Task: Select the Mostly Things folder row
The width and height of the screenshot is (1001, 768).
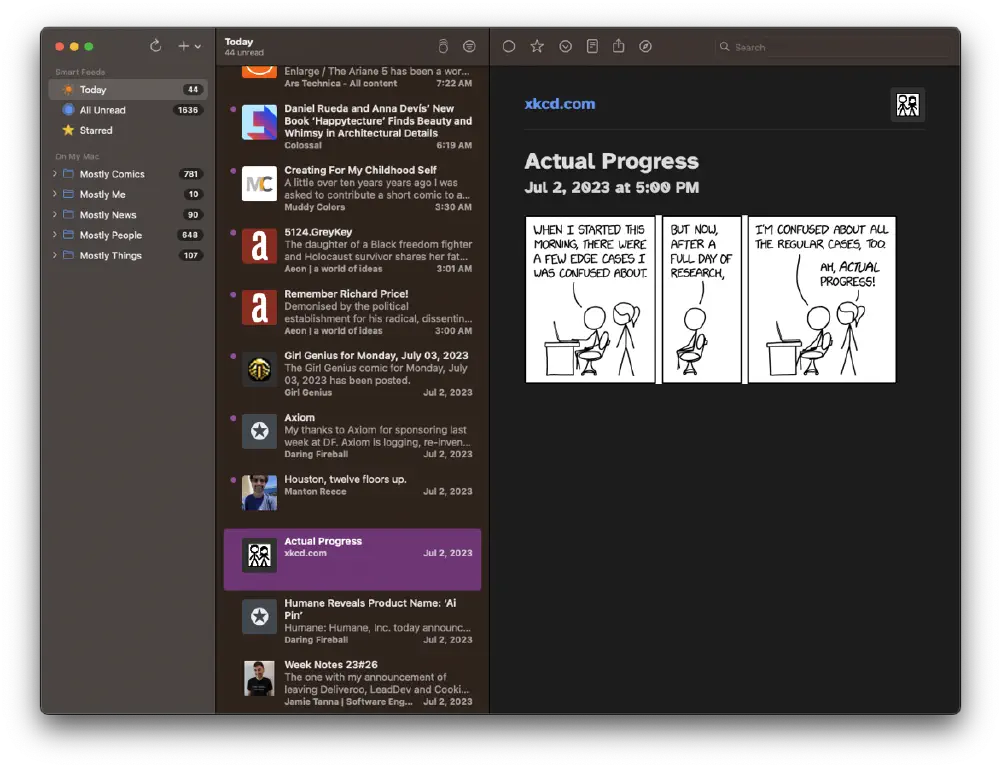Action: tap(128, 255)
